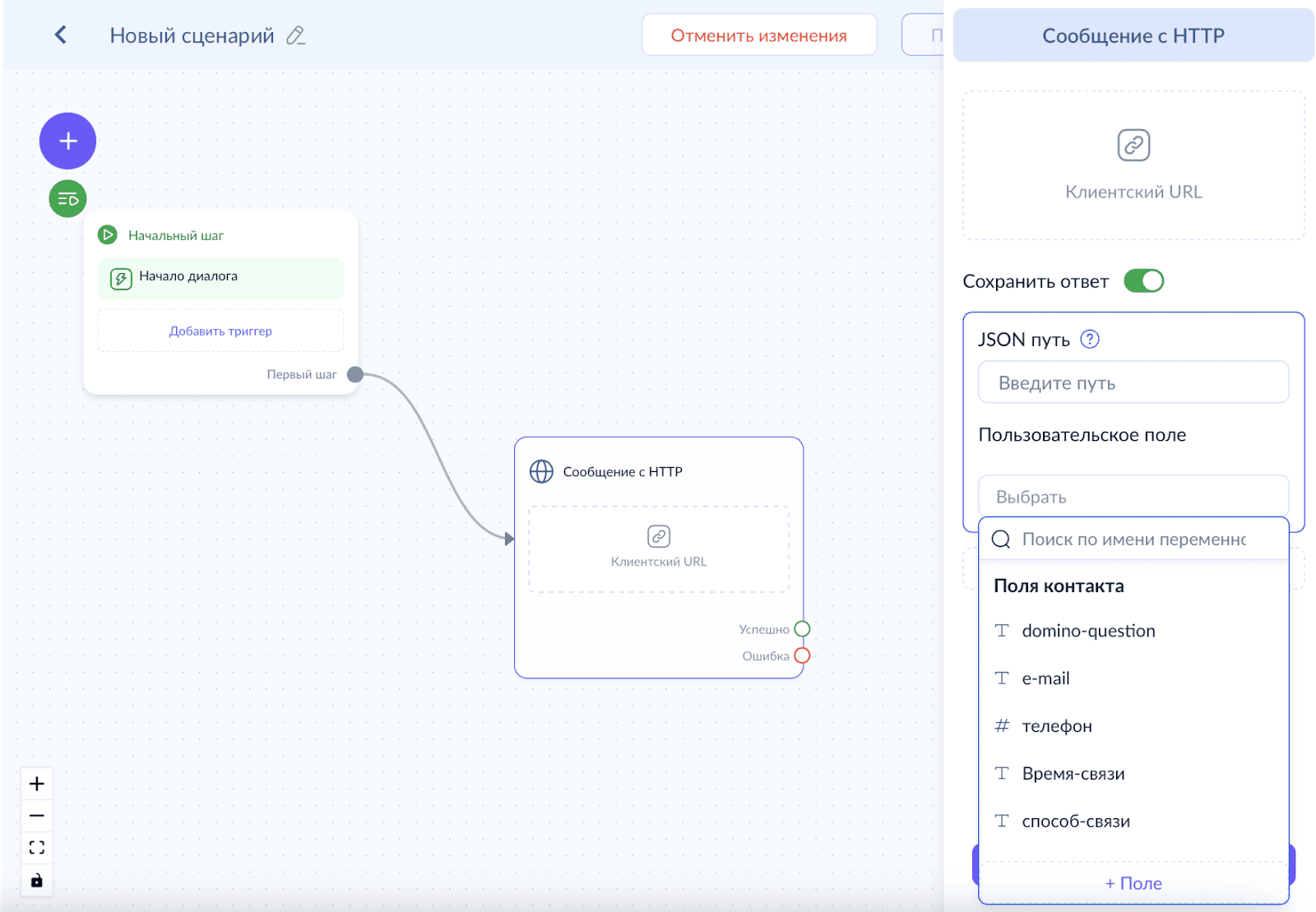1316x912 pixels.
Task: Focus the Введите путь input field
Action: 1133,382
